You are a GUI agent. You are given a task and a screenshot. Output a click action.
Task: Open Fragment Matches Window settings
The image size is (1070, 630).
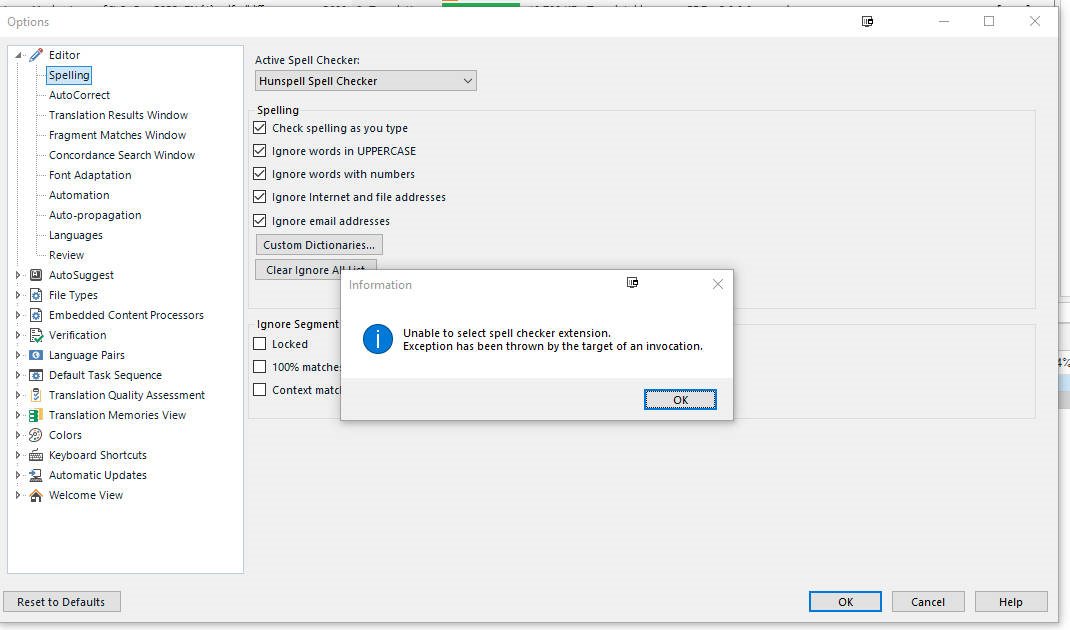117,135
